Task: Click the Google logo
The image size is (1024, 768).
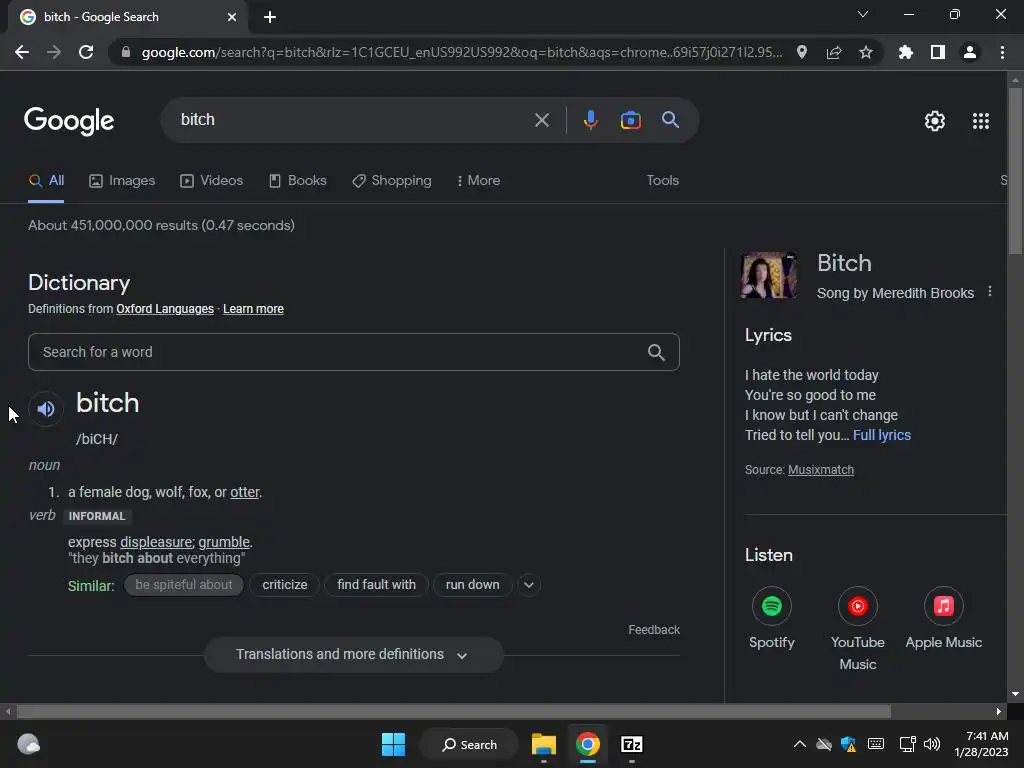Action: [x=69, y=121]
